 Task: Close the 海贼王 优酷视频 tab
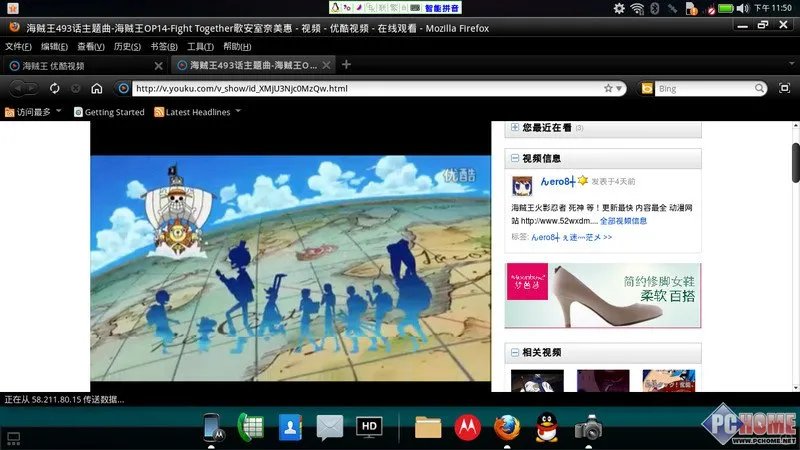click(x=158, y=66)
